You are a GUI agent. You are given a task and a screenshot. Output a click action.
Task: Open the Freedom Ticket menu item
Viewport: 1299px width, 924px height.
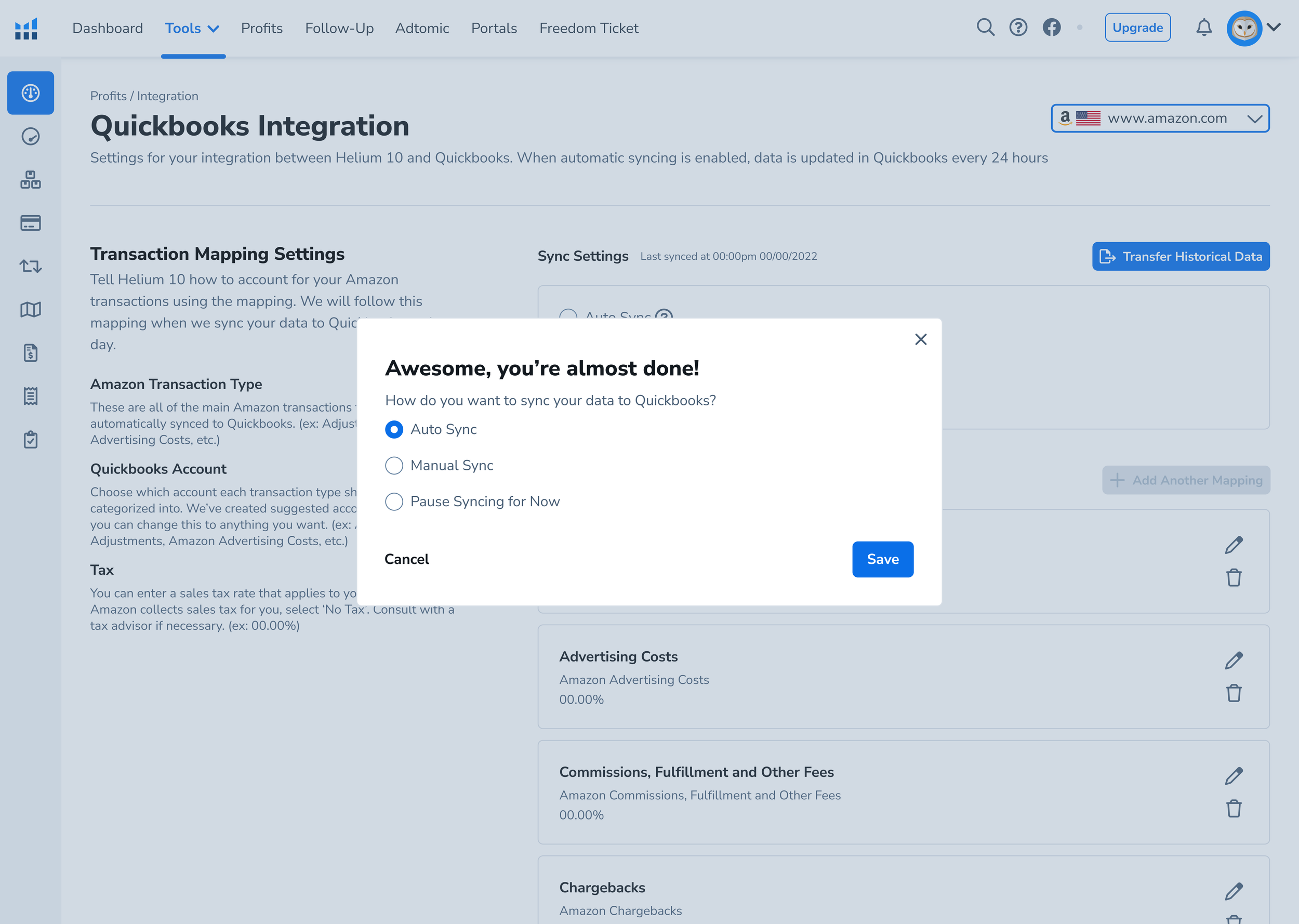click(589, 29)
